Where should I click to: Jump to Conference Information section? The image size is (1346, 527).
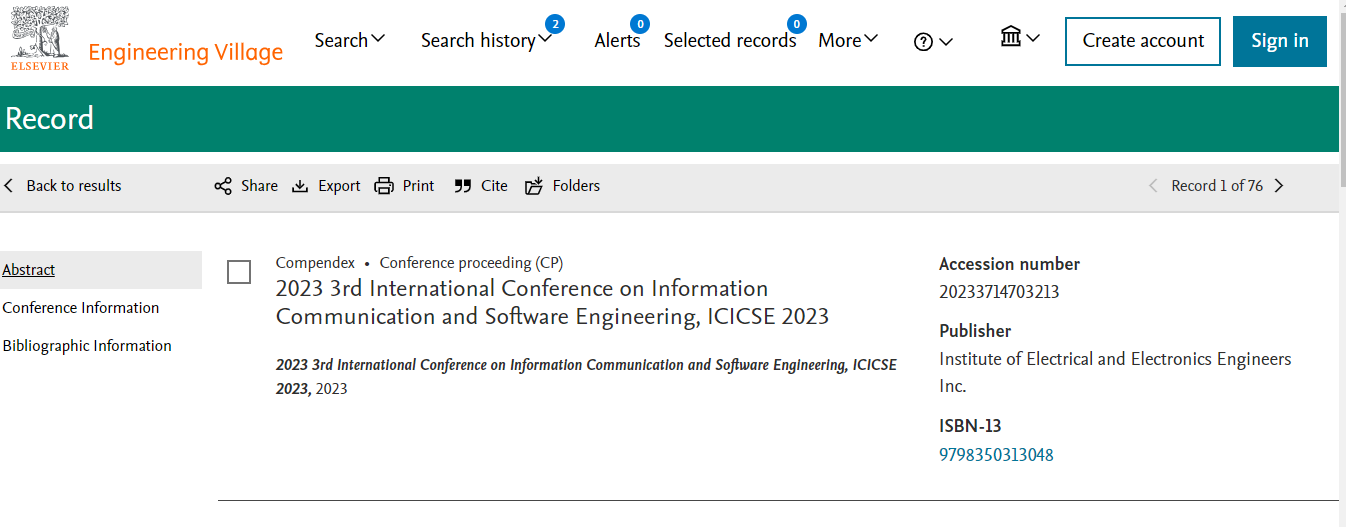pyautogui.click(x=81, y=308)
